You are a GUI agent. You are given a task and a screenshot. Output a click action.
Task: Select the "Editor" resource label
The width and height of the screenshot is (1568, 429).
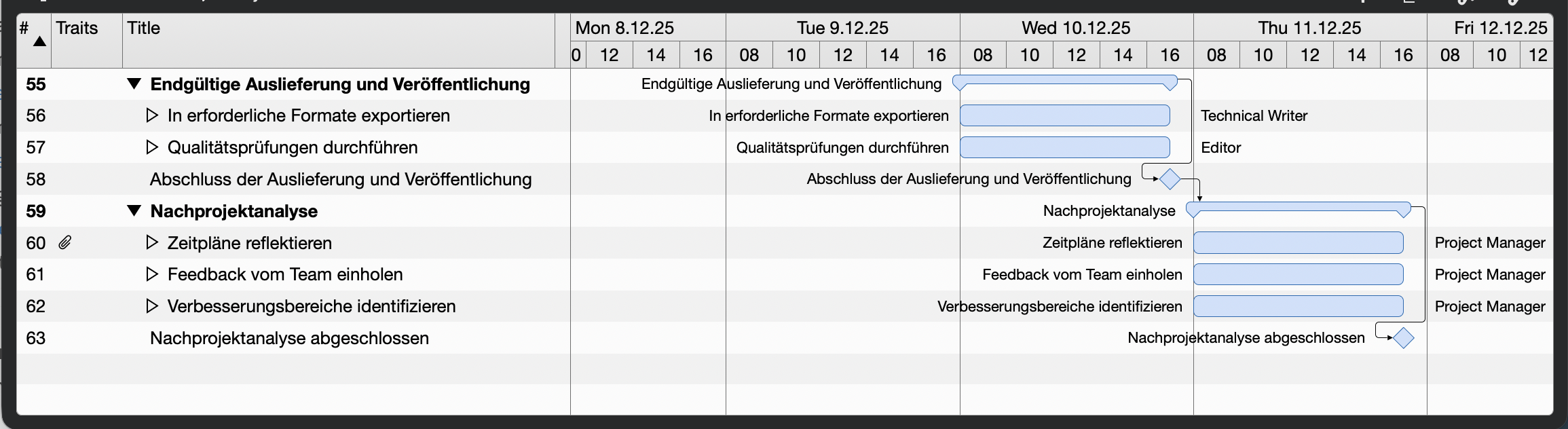(1221, 147)
